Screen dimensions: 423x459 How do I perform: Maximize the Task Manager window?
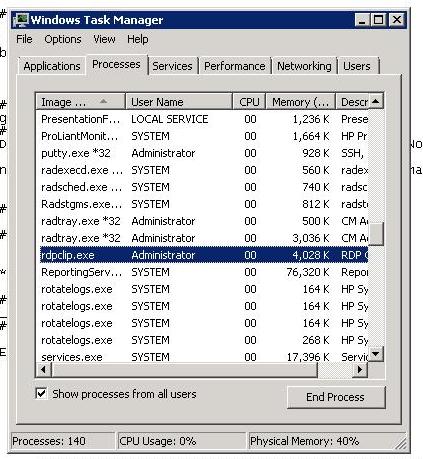click(x=378, y=20)
